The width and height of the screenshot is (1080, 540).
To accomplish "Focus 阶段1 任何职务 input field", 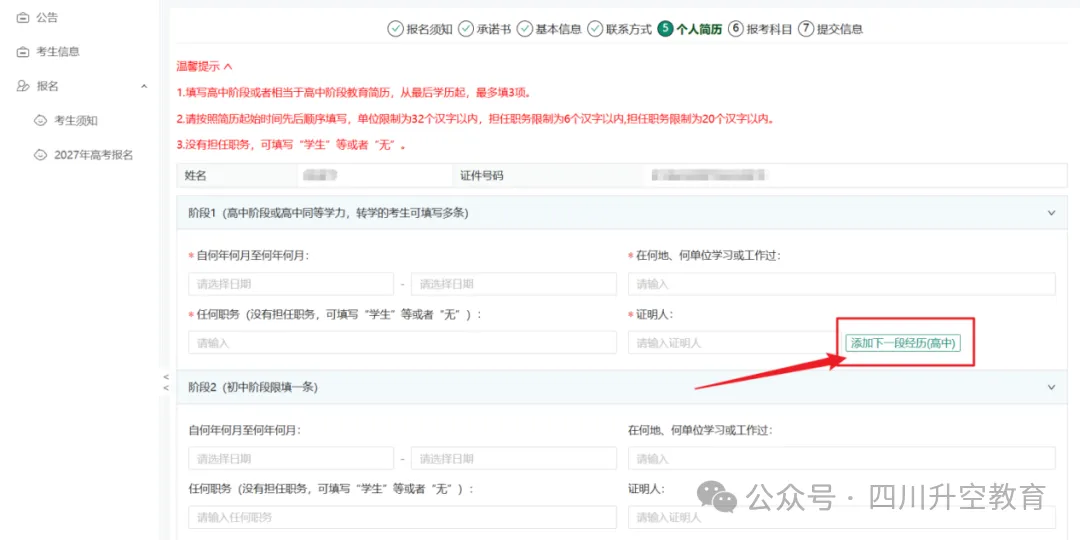I will click(x=402, y=342).
